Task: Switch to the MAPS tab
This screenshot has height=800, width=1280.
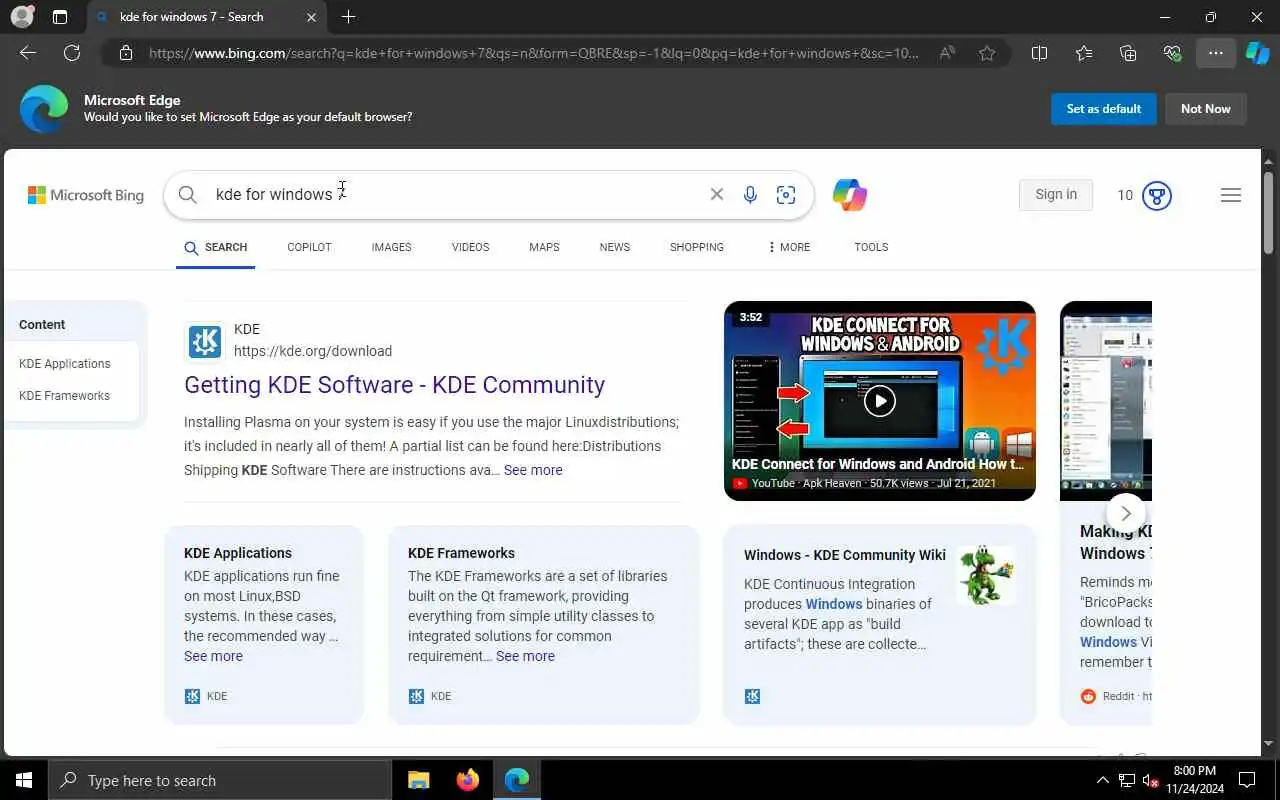Action: 544,247
